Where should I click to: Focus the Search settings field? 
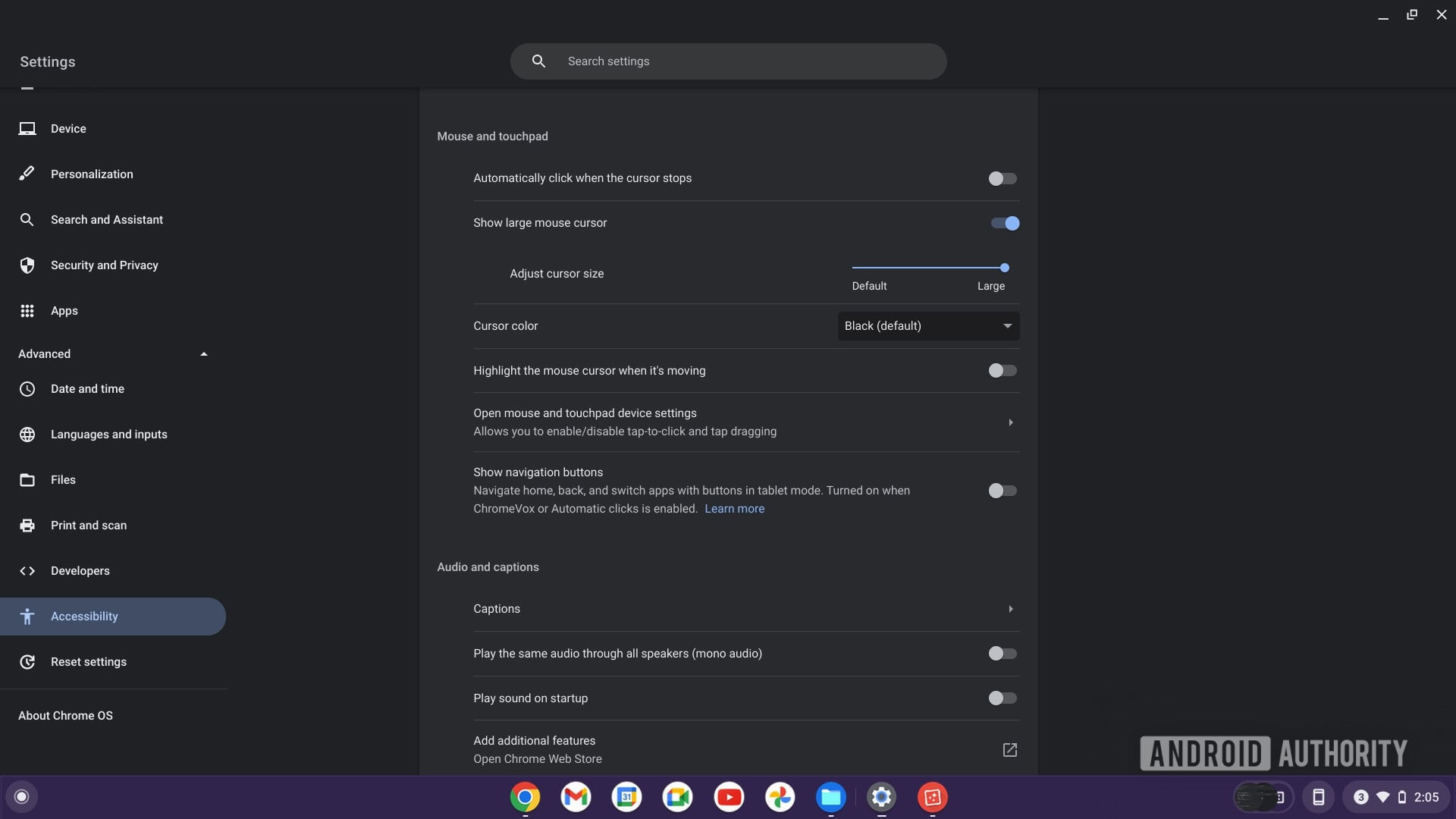(x=728, y=61)
